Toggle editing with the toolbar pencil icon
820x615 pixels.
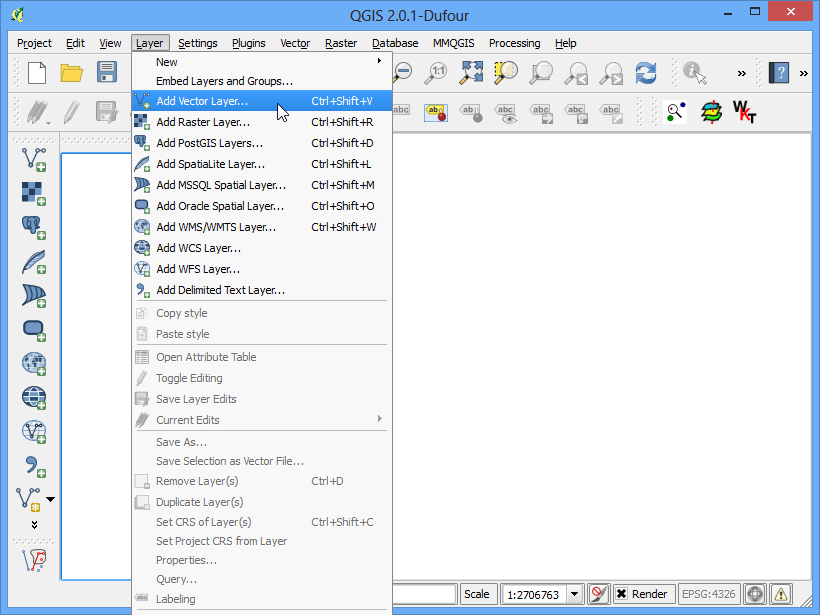pos(72,112)
